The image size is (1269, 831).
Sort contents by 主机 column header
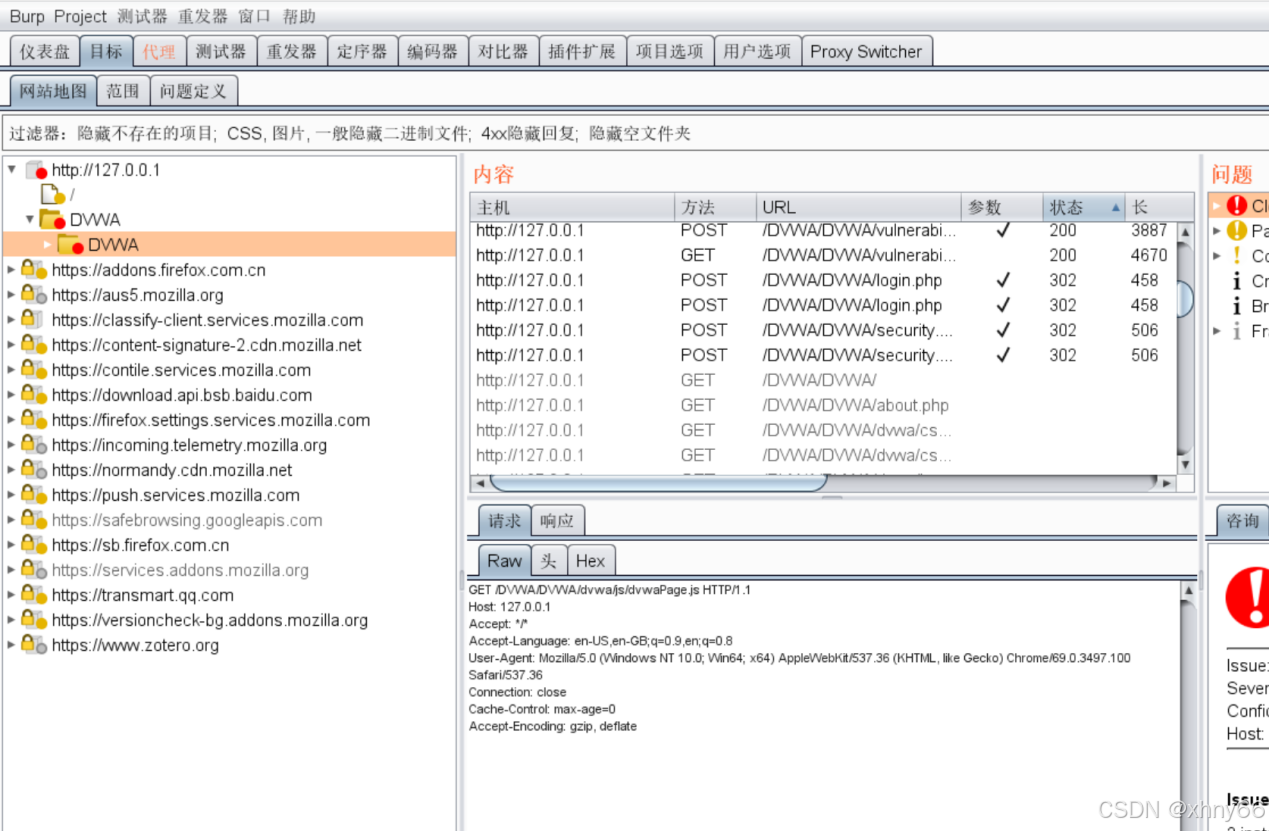point(572,207)
